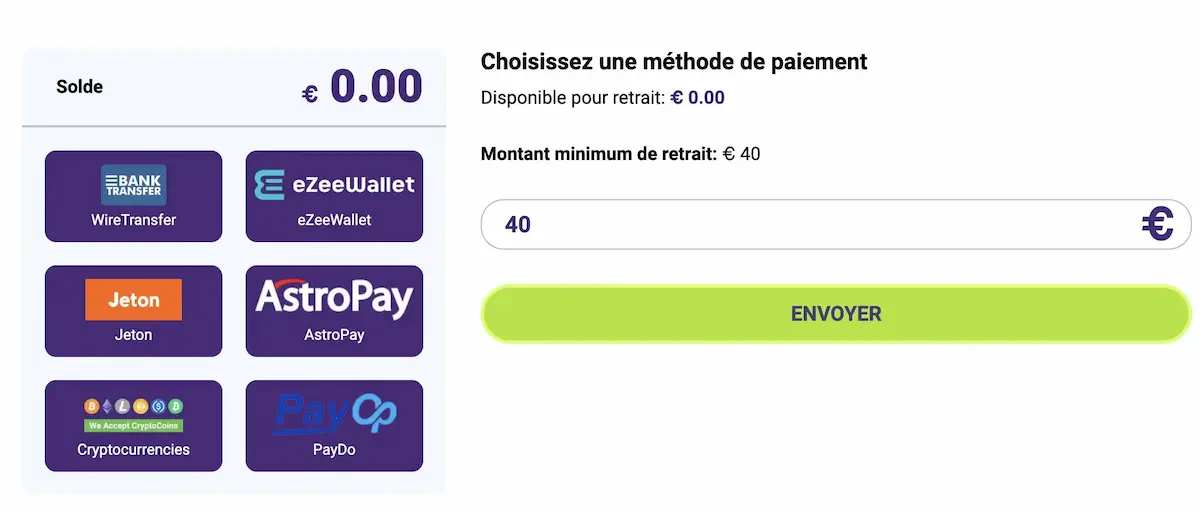Screen dimensions: 1200x512
Task: Choose eZeeWallet as payment method
Action: click(x=334, y=220)
